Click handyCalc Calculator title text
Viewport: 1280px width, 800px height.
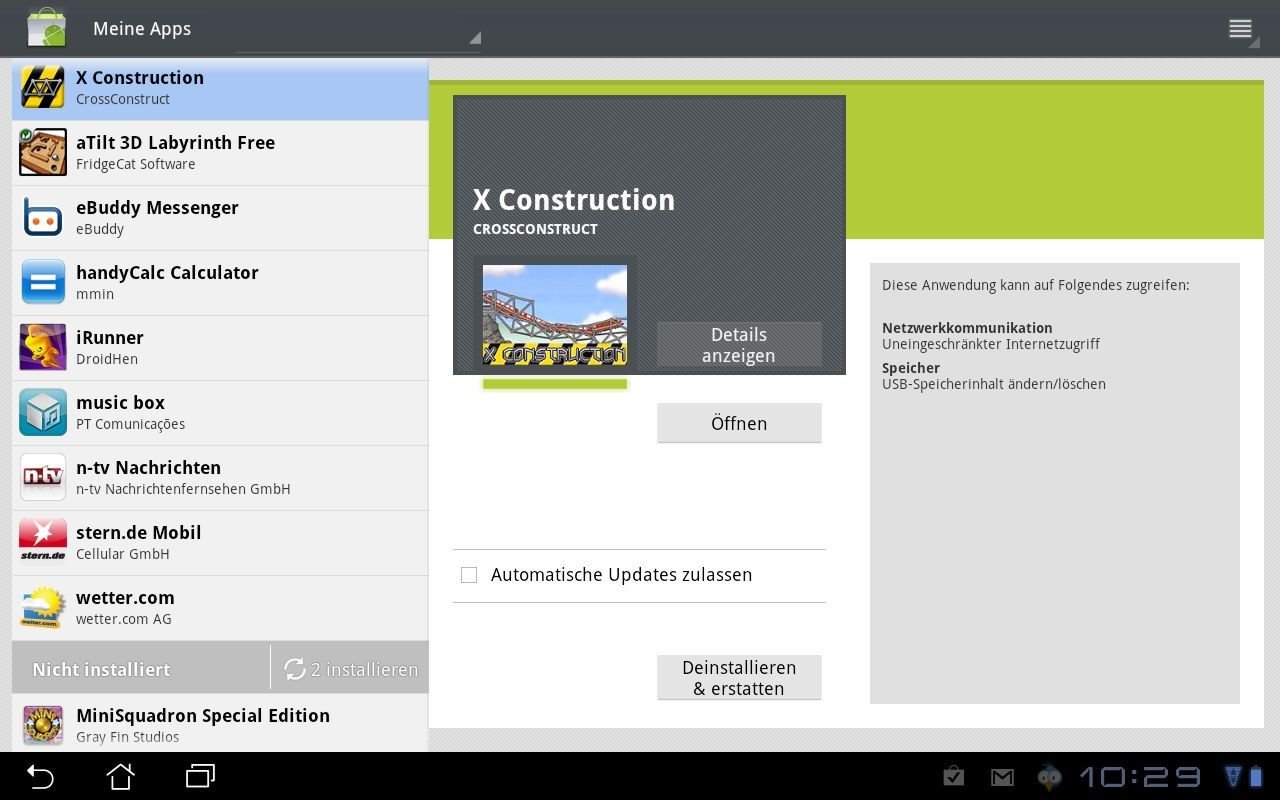(167, 272)
